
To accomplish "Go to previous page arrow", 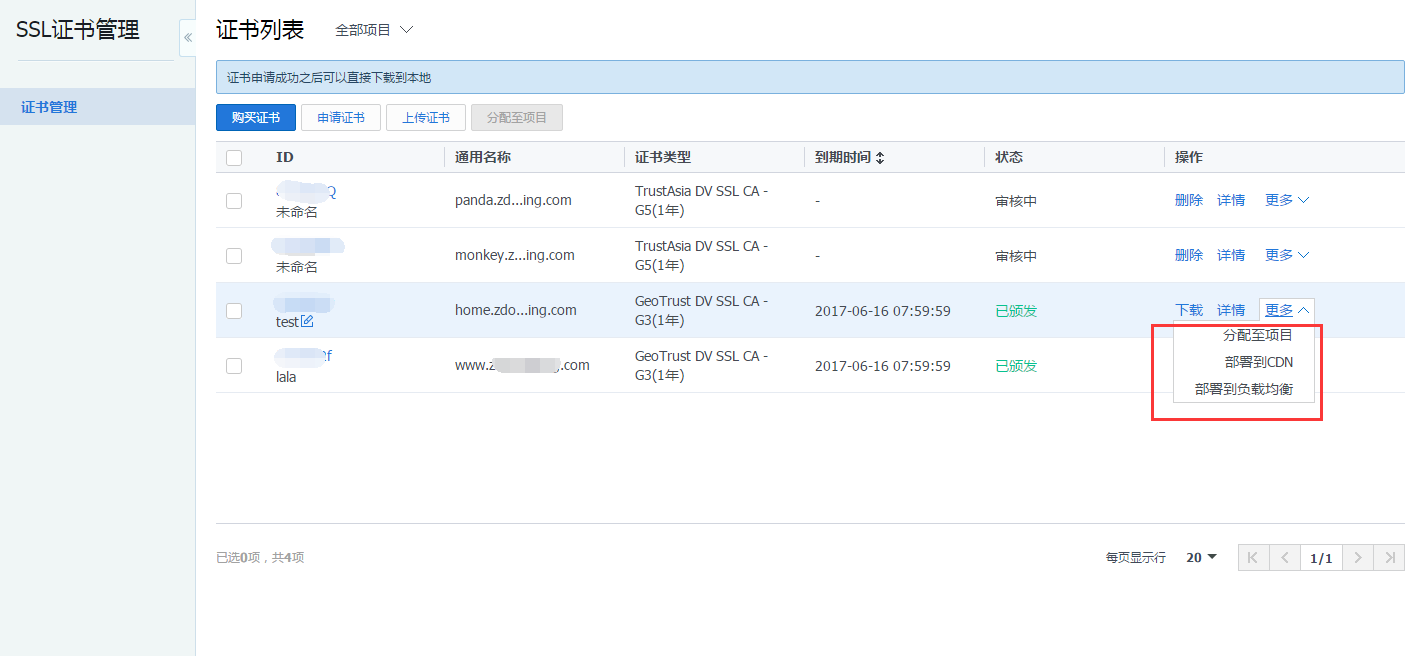I will pos(1285,558).
